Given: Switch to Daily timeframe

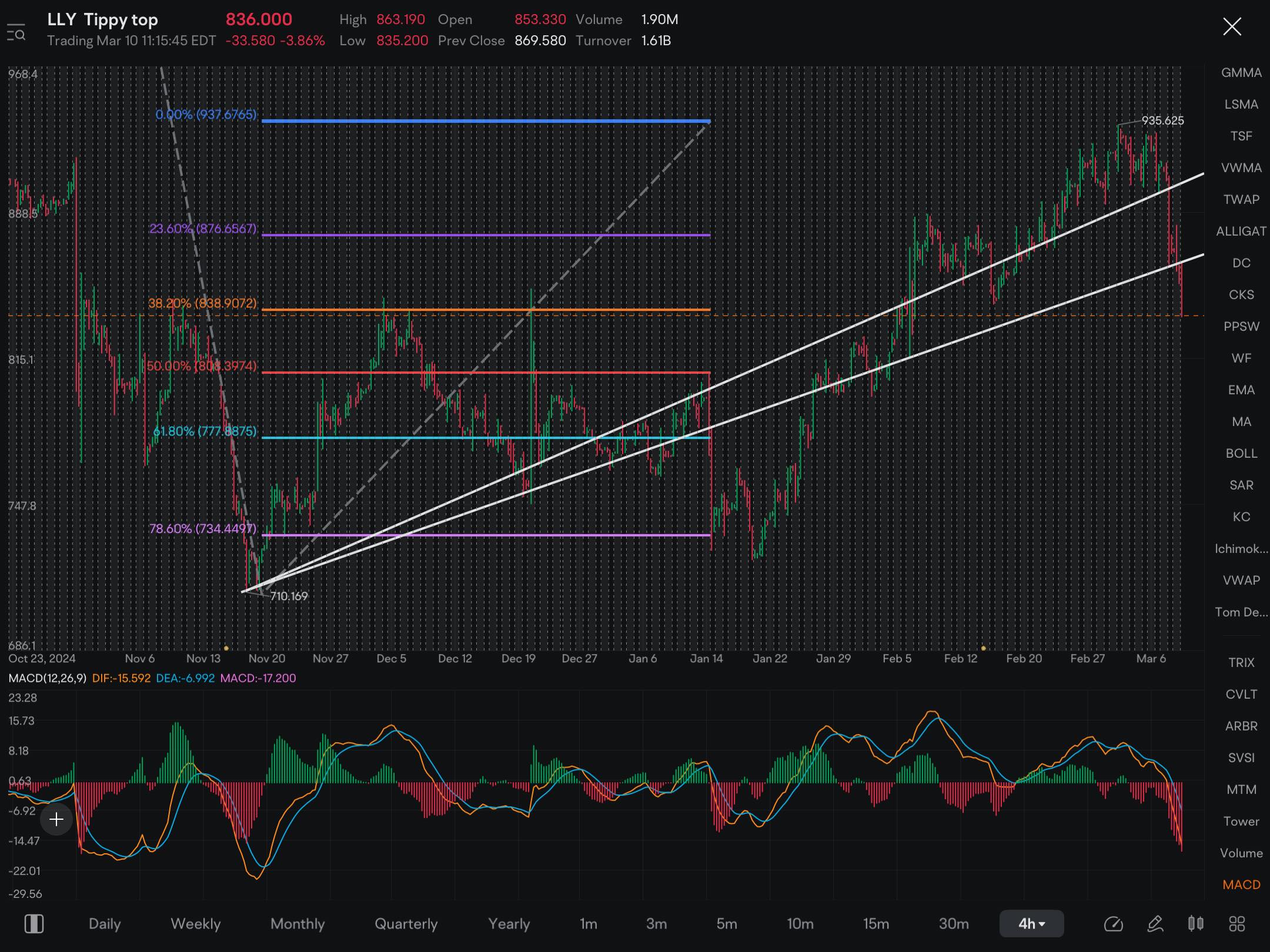Looking at the screenshot, I should tap(105, 924).
